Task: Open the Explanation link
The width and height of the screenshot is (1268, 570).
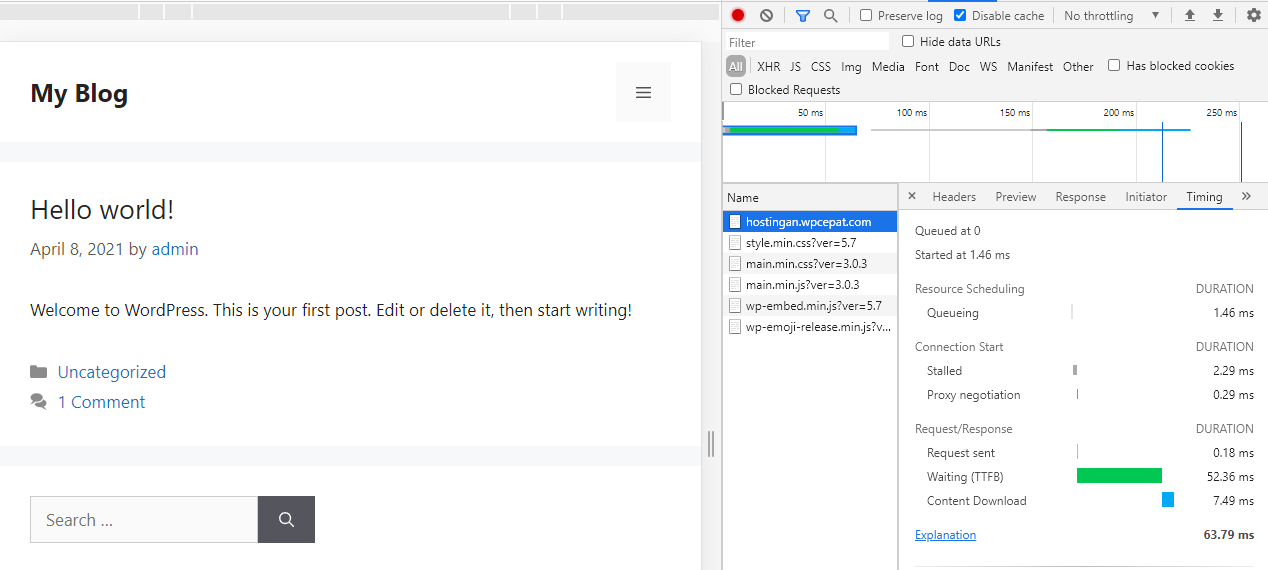Action: (x=945, y=535)
